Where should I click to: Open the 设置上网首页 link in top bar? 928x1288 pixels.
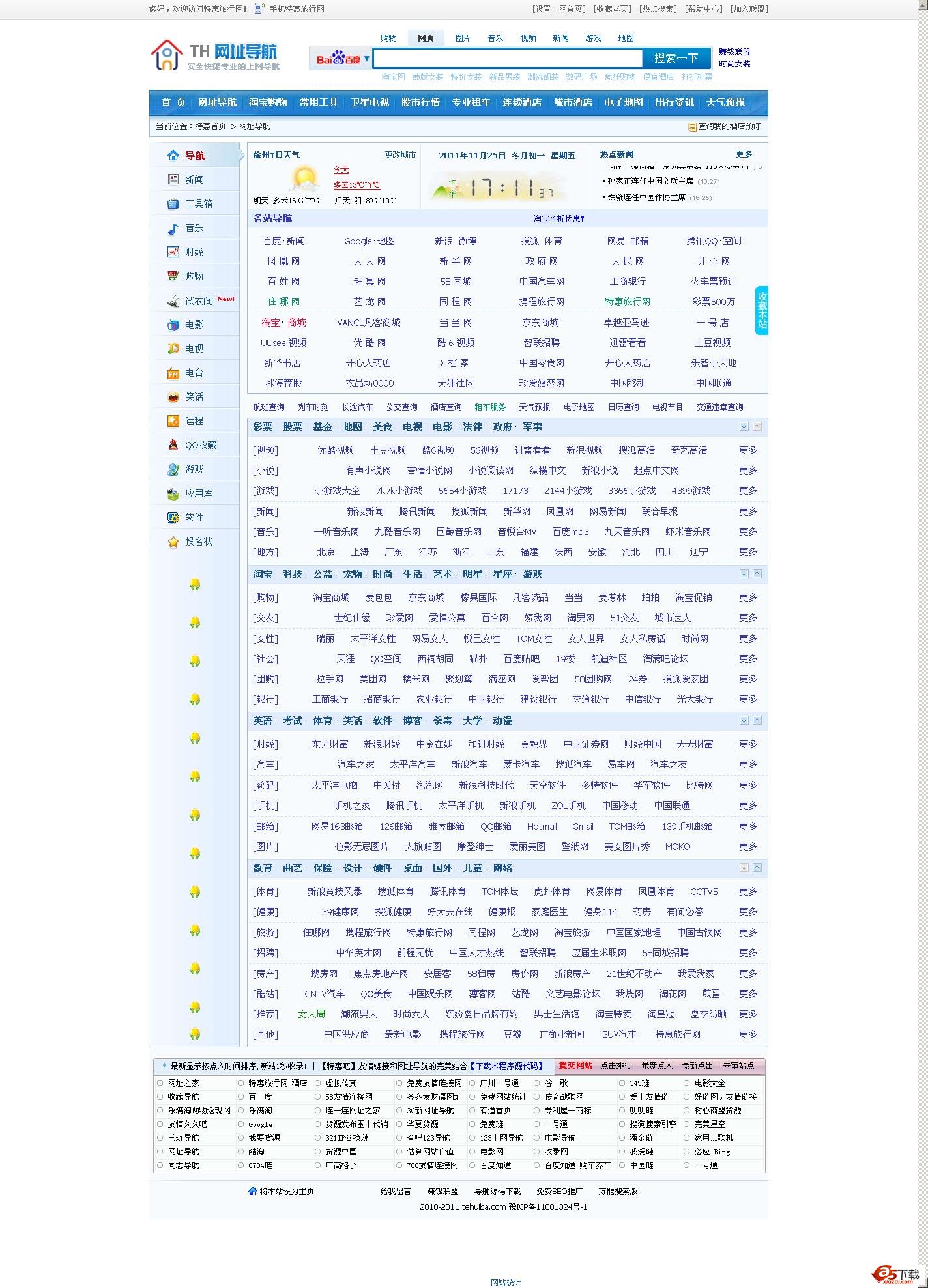pyautogui.click(x=558, y=9)
